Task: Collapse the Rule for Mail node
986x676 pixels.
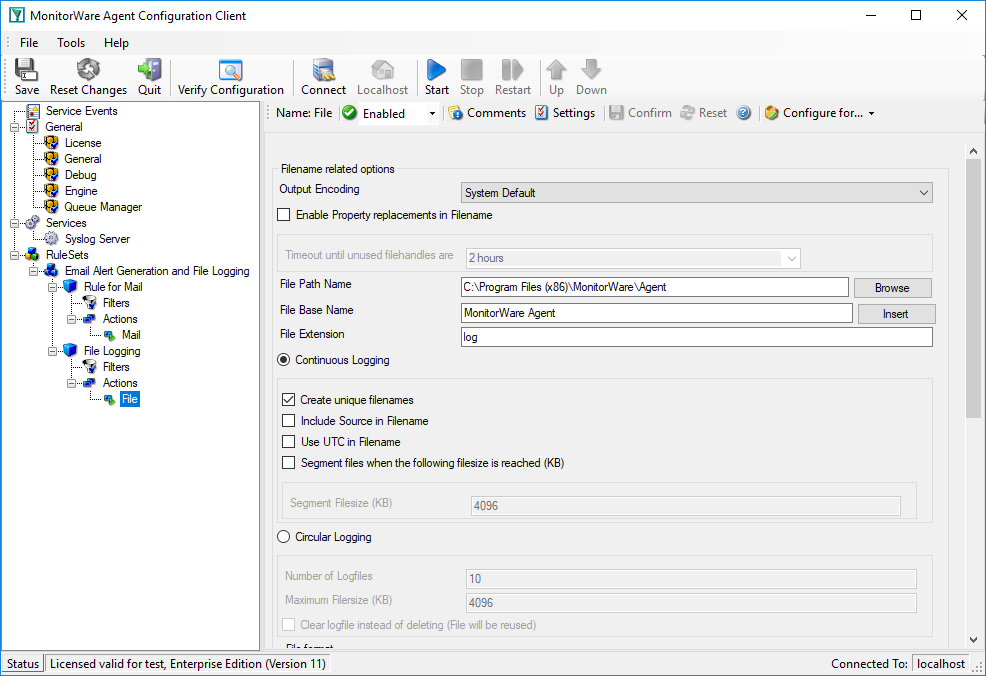Action: point(52,287)
